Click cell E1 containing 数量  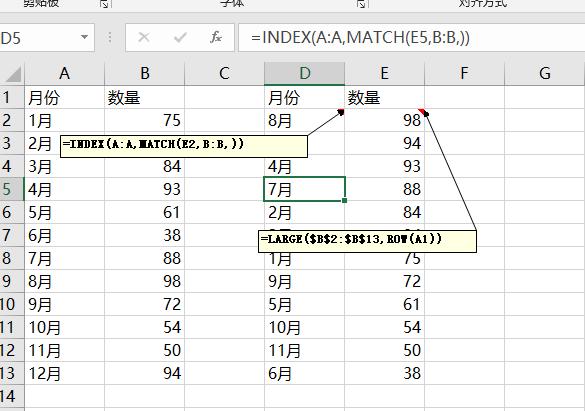tap(384, 97)
